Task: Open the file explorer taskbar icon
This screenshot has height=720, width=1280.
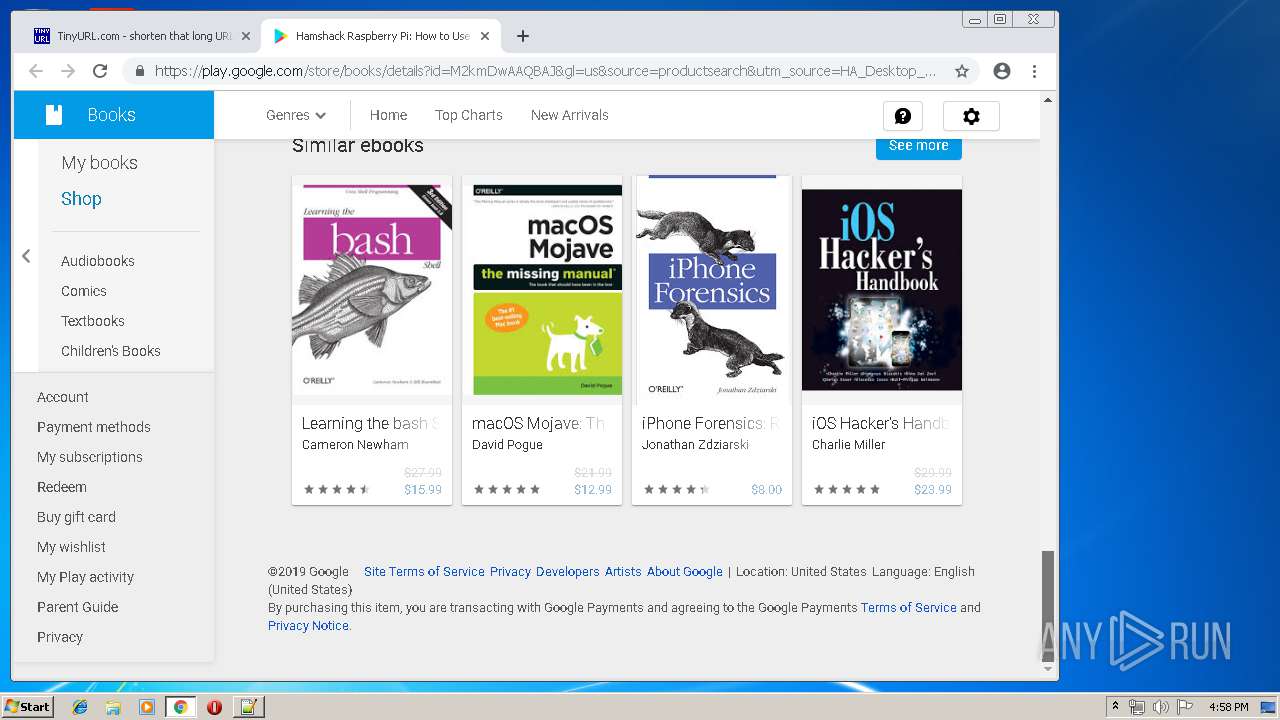Action: click(x=113, y=707)
